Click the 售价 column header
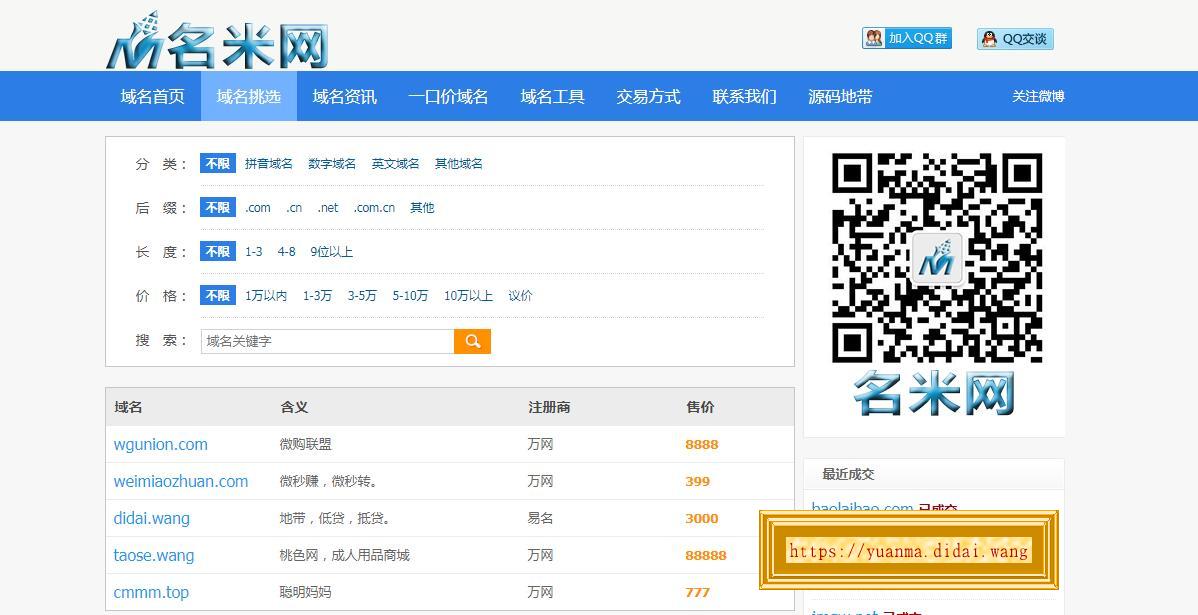 pyautogui.click(x=700, y=407)
